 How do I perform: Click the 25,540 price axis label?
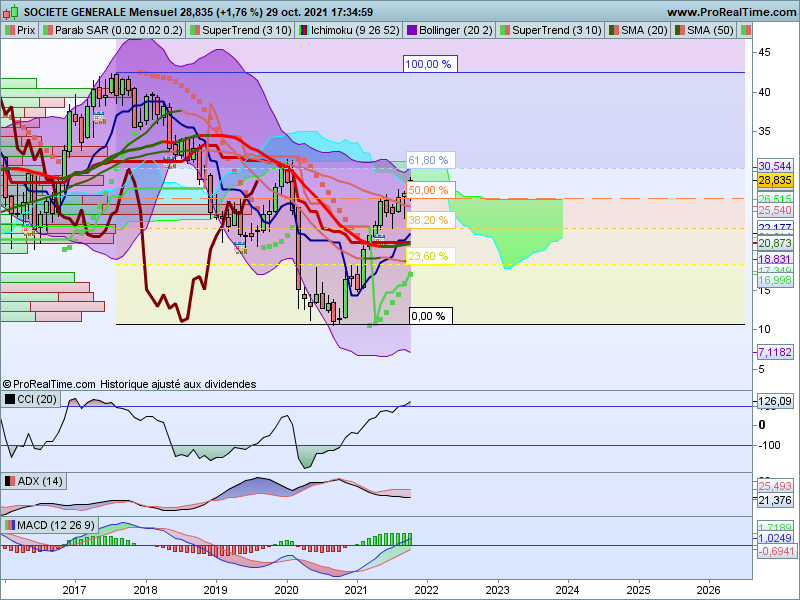click(x=774, y=210)
